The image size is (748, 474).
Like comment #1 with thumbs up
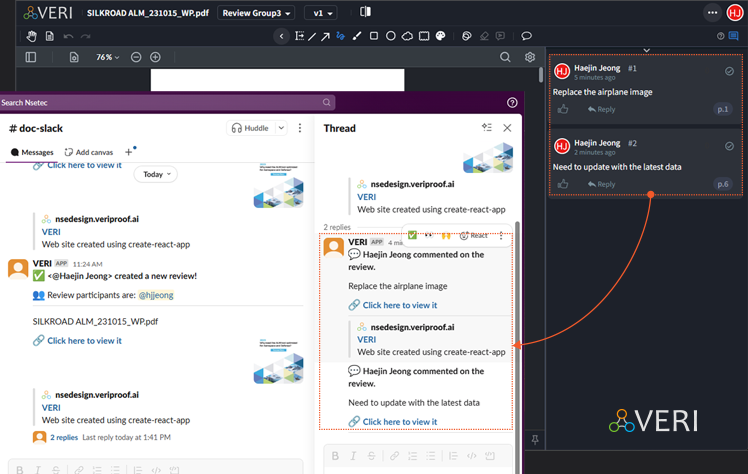[563, 109]
